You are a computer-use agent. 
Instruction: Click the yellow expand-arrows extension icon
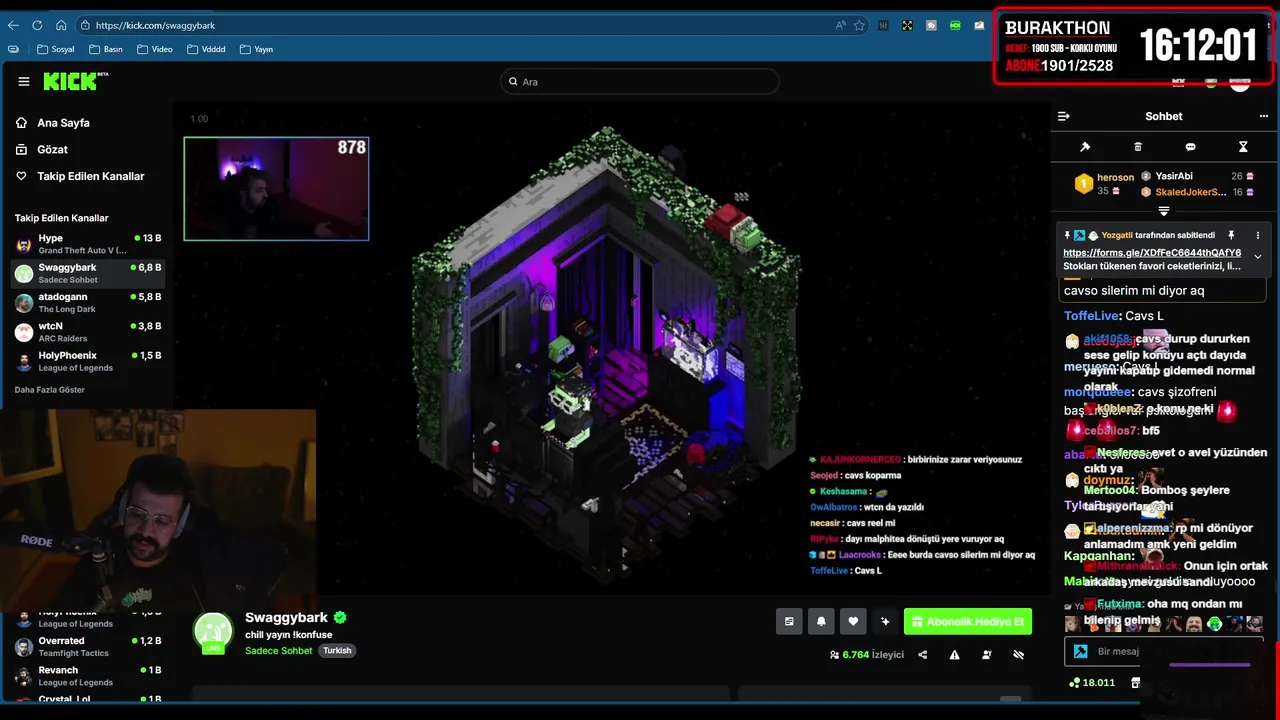point(907,25)
